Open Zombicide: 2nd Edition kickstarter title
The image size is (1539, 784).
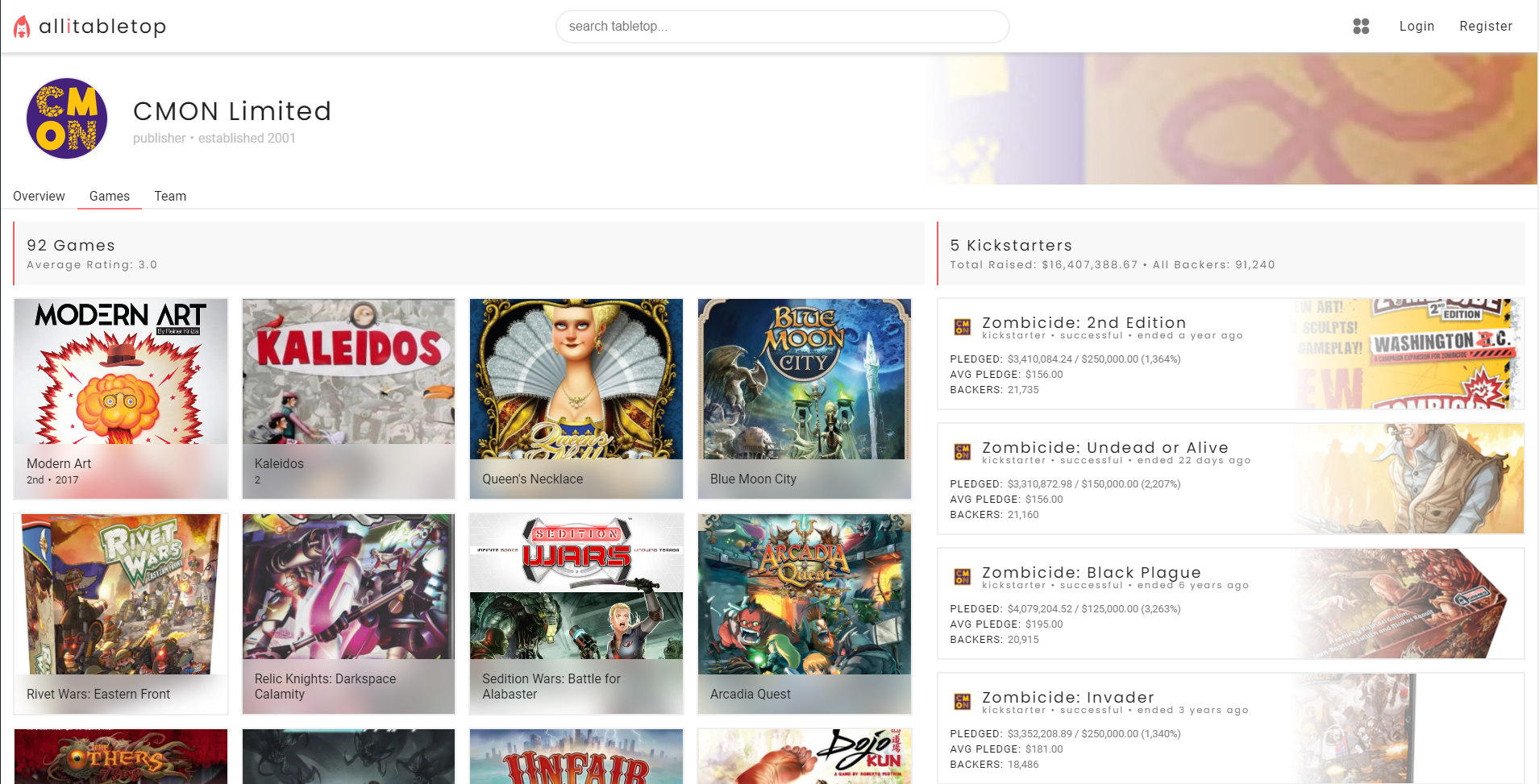click(x=1084, y=322)
